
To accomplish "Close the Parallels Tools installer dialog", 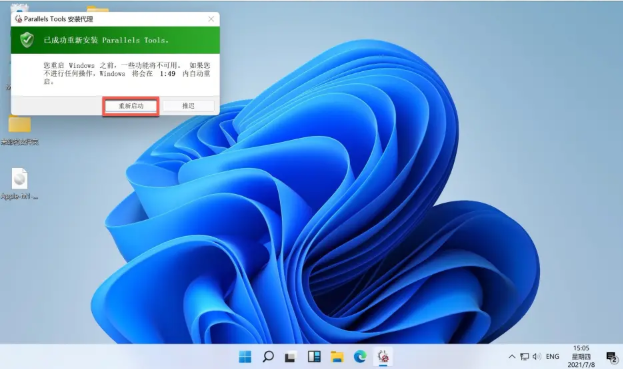I will [211, 19].
